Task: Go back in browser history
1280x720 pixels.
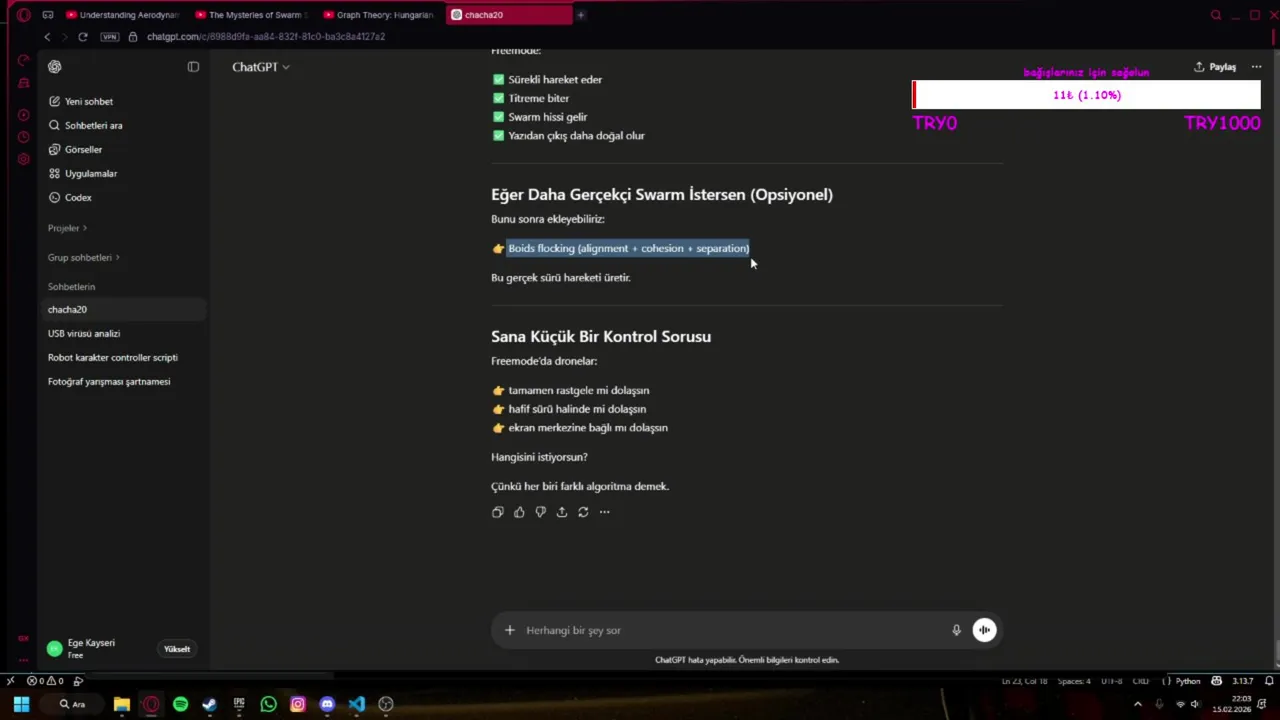Action: point(47,37)
